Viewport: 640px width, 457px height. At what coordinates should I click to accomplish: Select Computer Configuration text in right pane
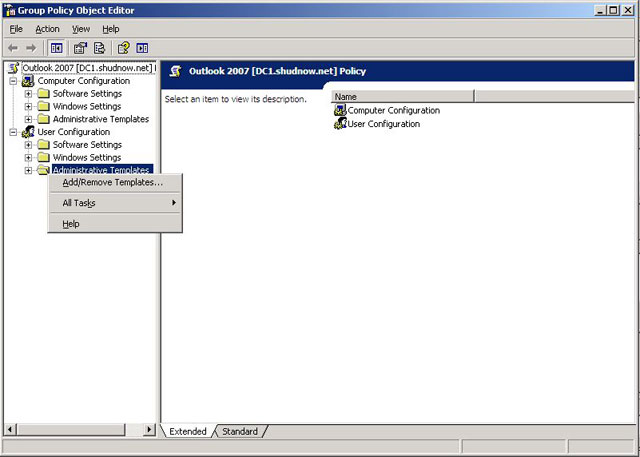point(394,110)
